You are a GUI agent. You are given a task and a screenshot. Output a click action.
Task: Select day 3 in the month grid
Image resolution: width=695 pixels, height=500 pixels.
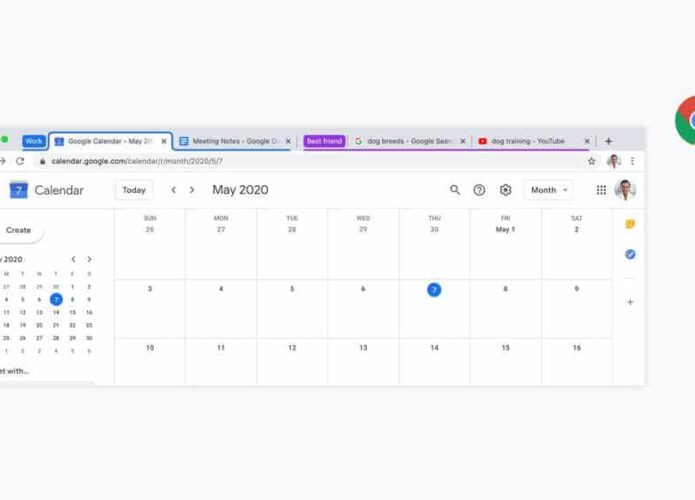pos(150,289)
